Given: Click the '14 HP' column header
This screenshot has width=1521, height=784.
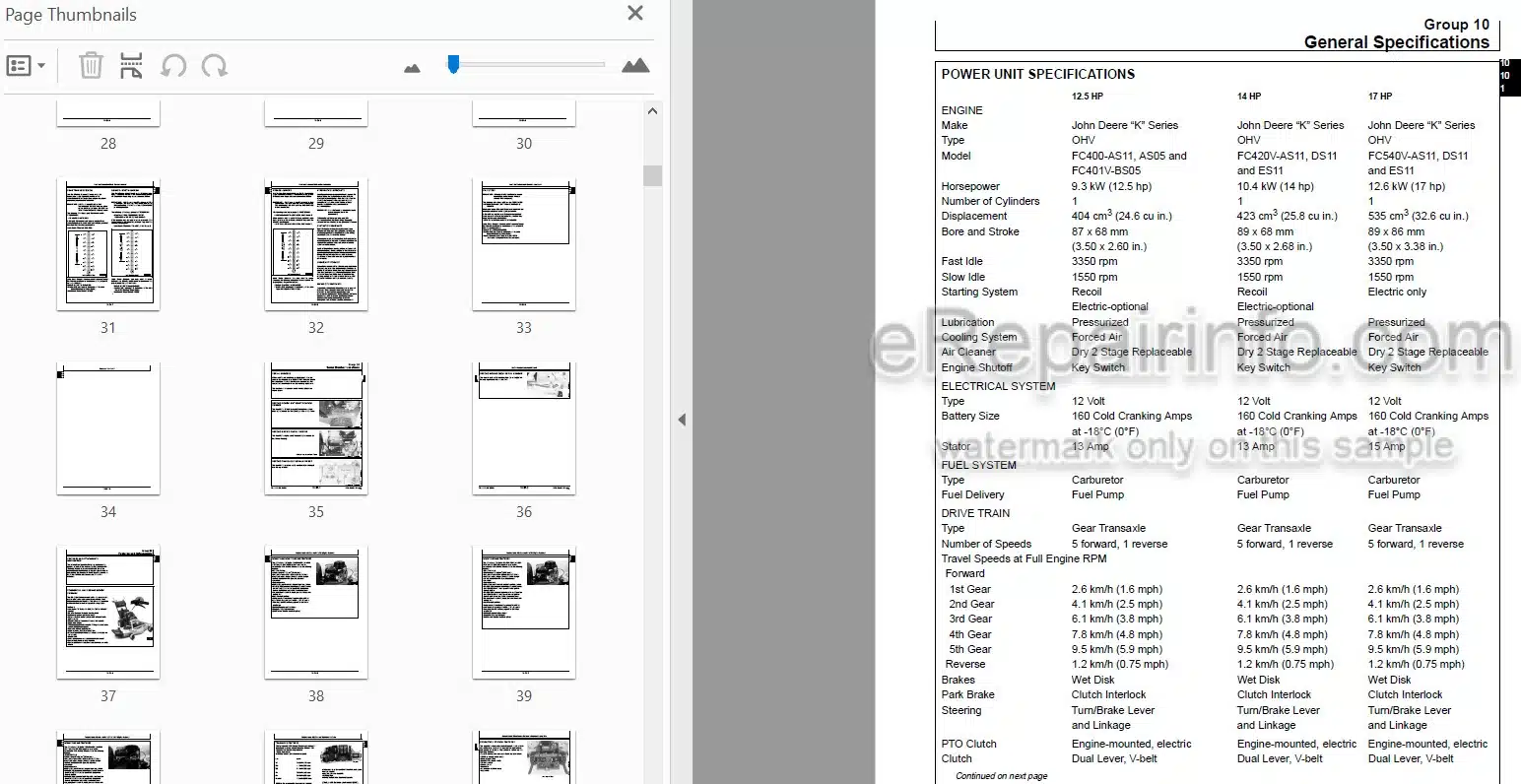Looking at the screenshot, I should point(1248,97).
